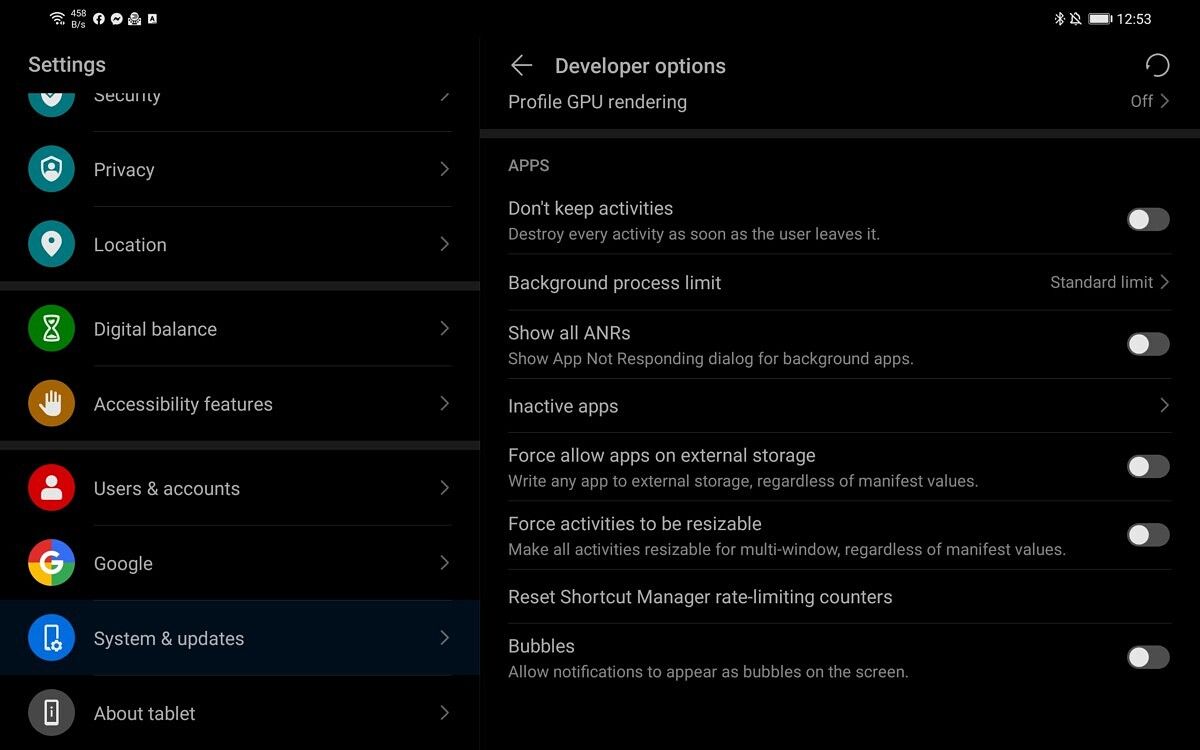
Task: Click the Bluetooth status bar icon
Action: (x=1059, y=19)
